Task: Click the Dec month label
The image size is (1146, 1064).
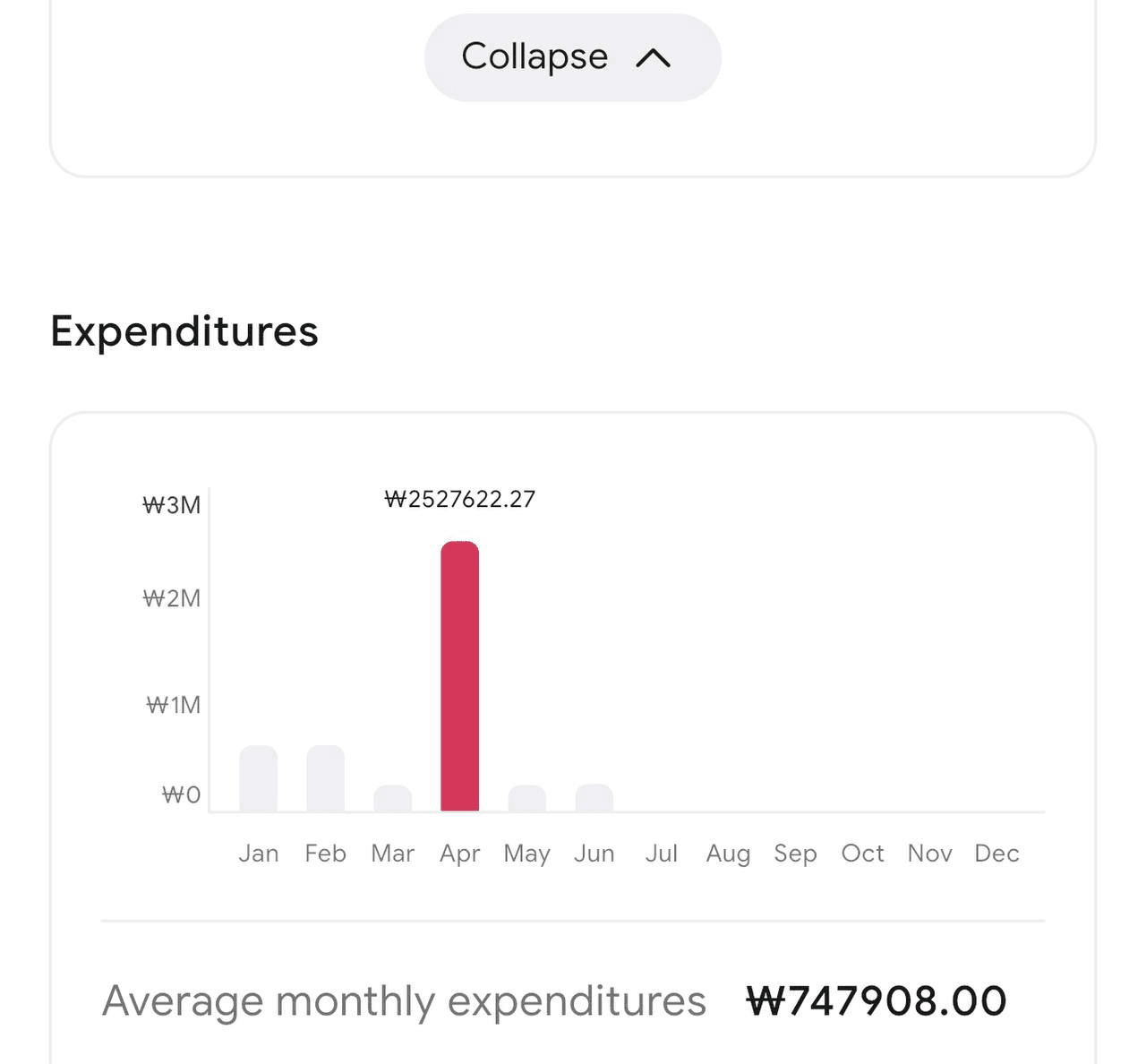Action: [997, 854]
